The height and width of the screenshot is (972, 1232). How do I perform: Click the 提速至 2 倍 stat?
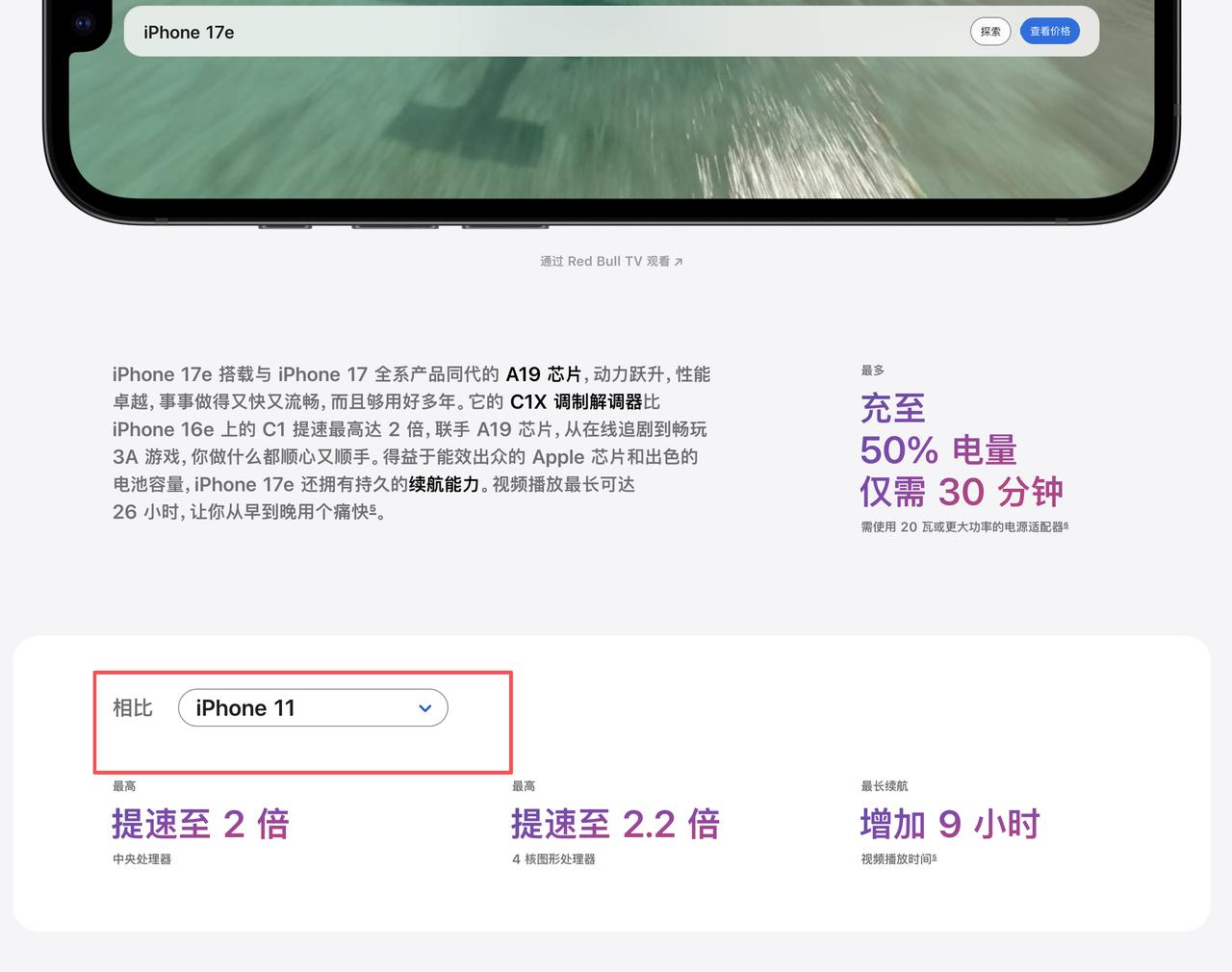[x=200, y=824]
